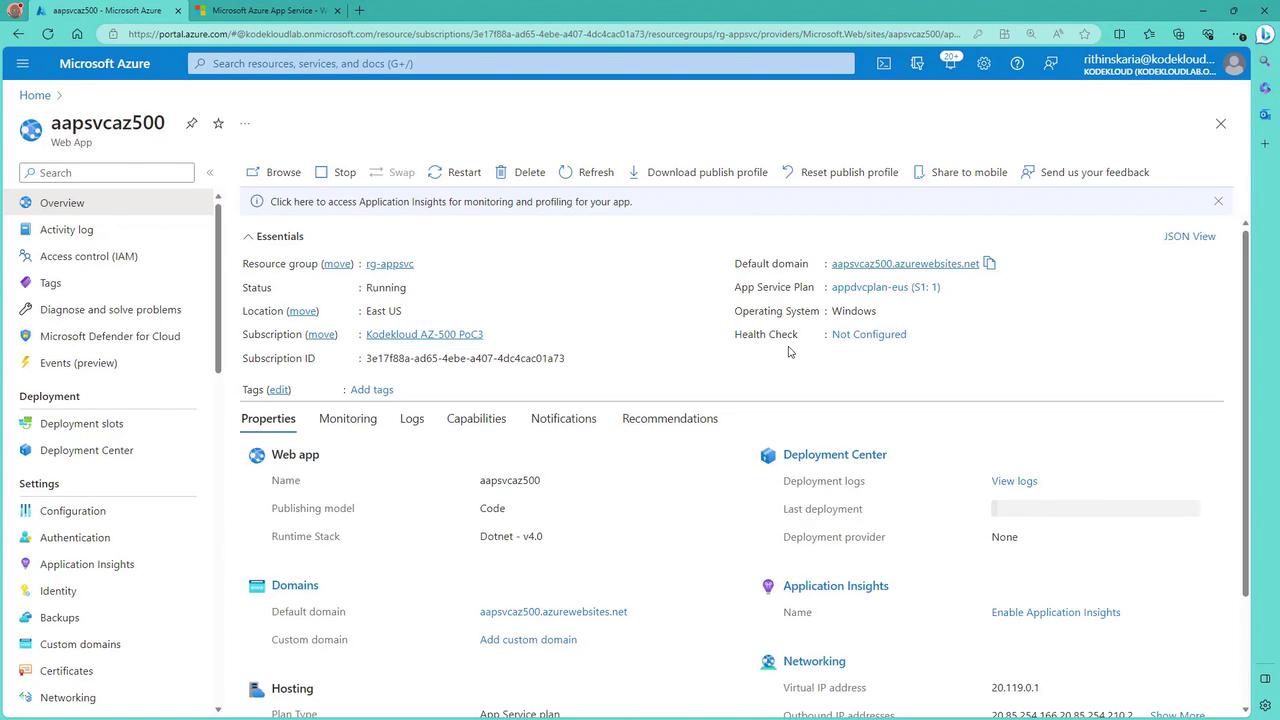The image size is (1280, 720).
Task: Delete the web app
Action: point(520,172)
